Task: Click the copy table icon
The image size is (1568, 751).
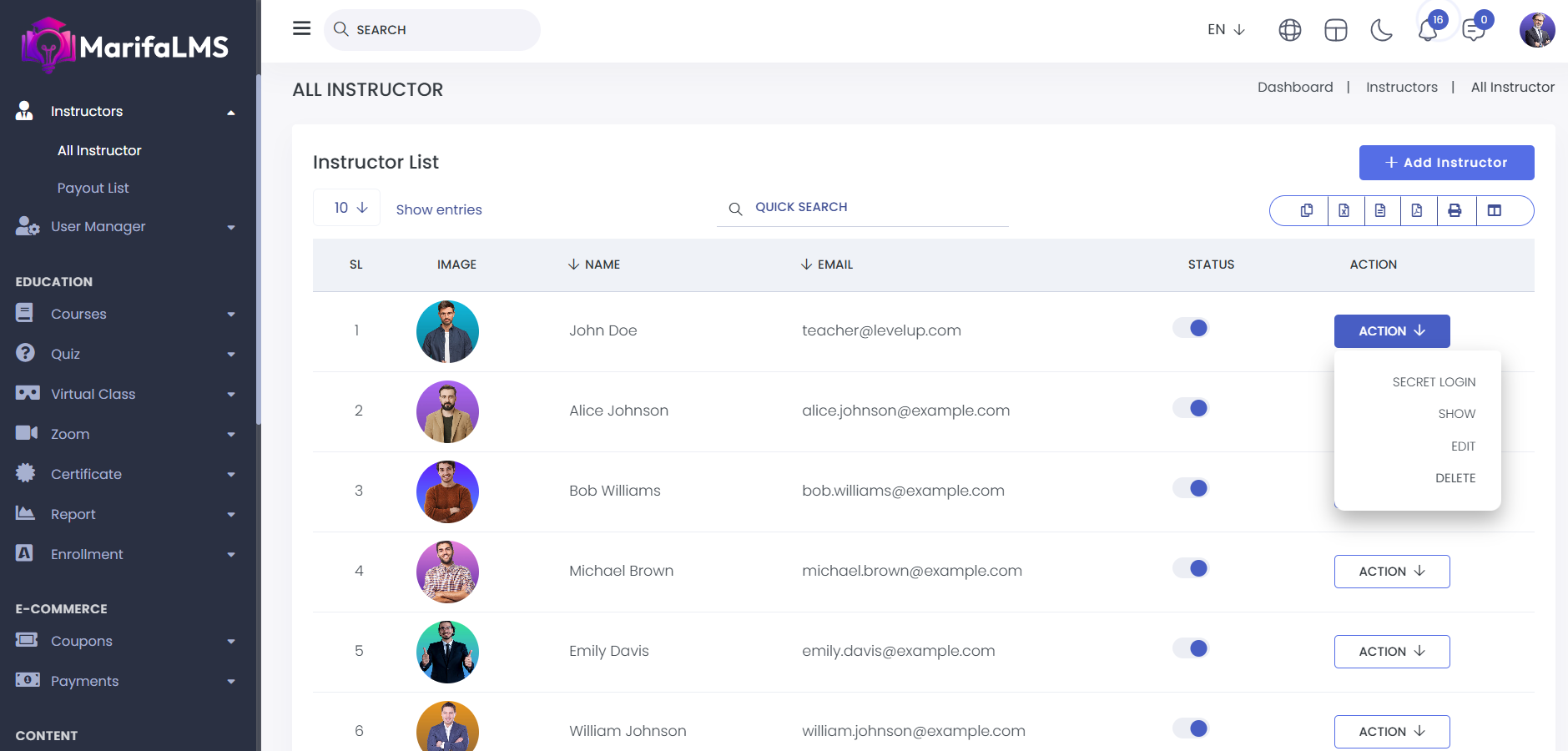Action: pos(1306,211)
